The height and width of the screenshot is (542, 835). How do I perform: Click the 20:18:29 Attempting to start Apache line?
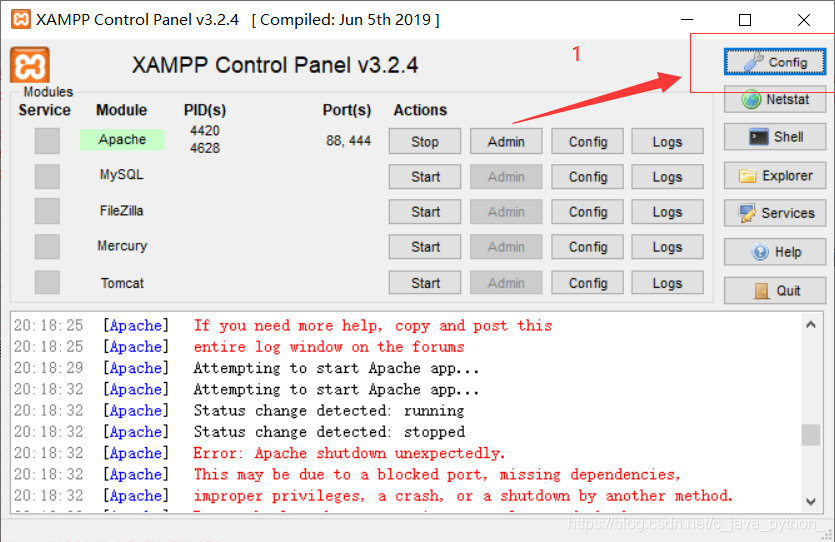point(336,368)
